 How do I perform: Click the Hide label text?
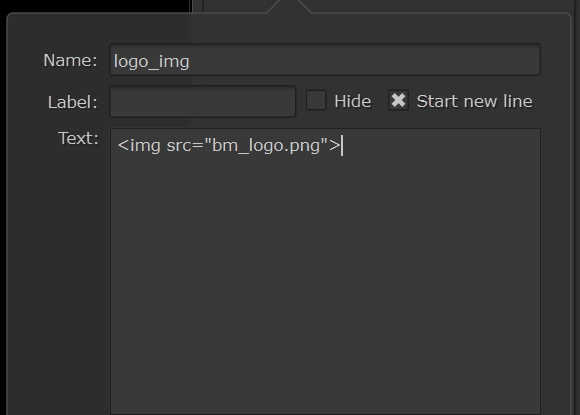pyautogui.click(x=353, y=101)
